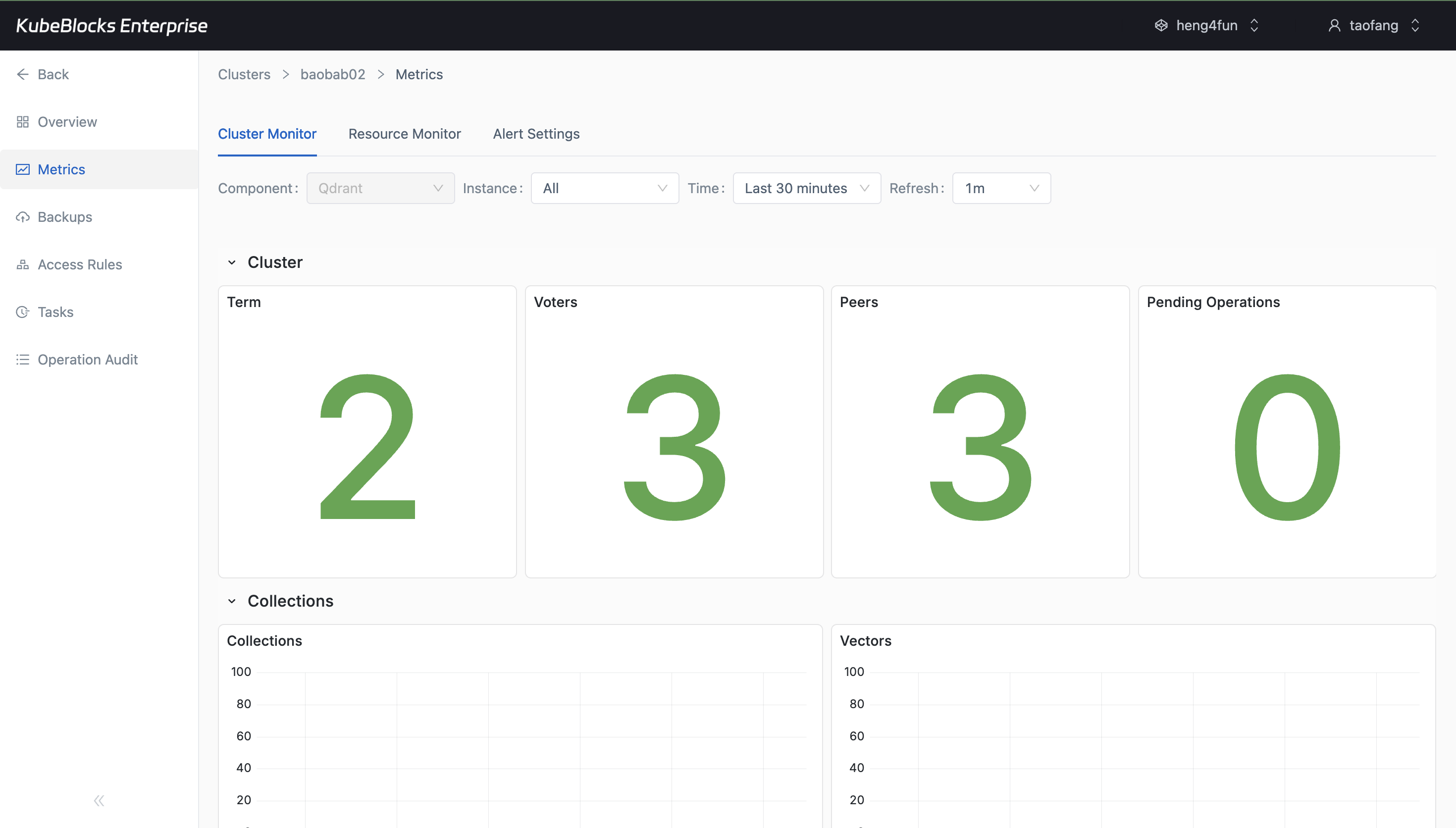Click the Clusters breadcrumb link
Screen dimensions: 1456x828
pyautogui.click(x=244, y=74)
